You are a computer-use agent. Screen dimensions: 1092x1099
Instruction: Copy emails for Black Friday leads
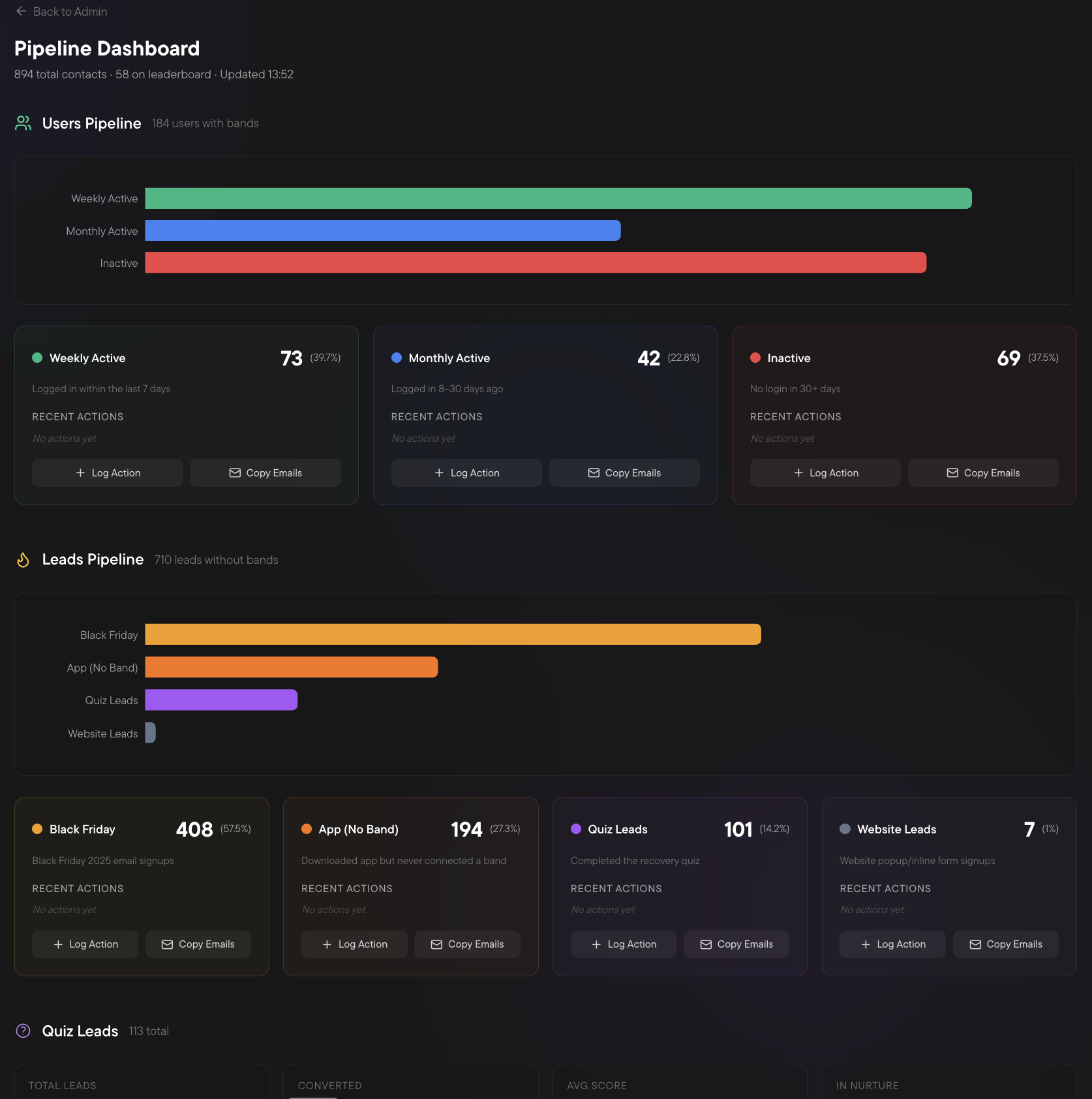198,944
